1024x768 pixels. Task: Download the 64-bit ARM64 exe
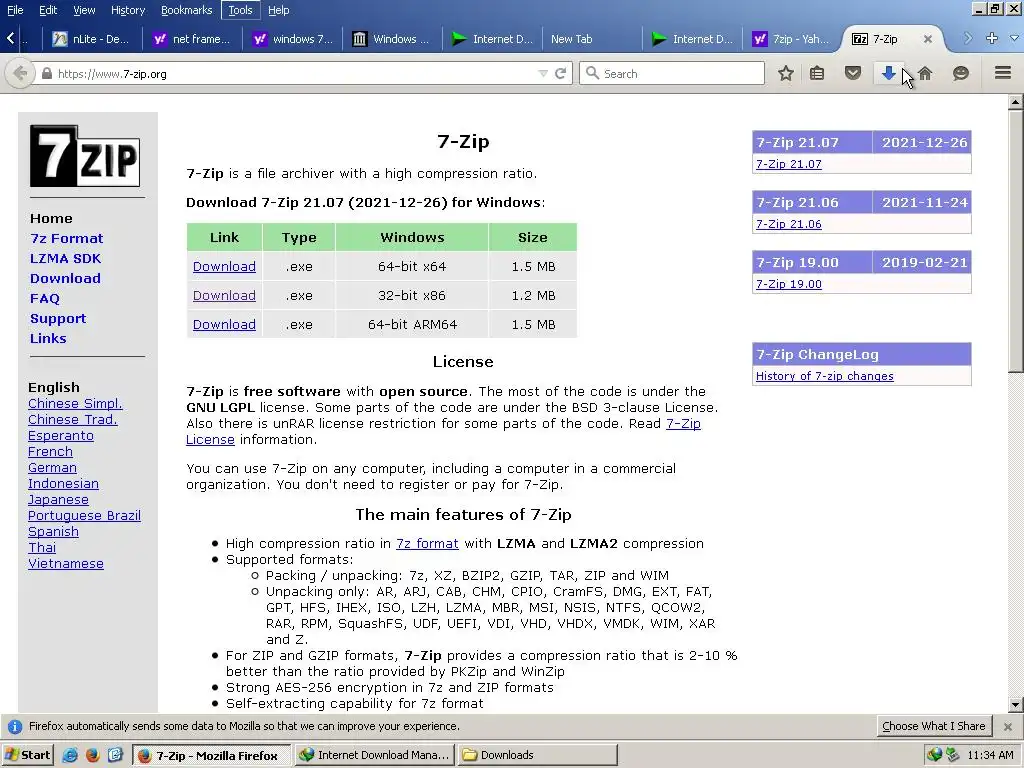(x=224, y=325)
